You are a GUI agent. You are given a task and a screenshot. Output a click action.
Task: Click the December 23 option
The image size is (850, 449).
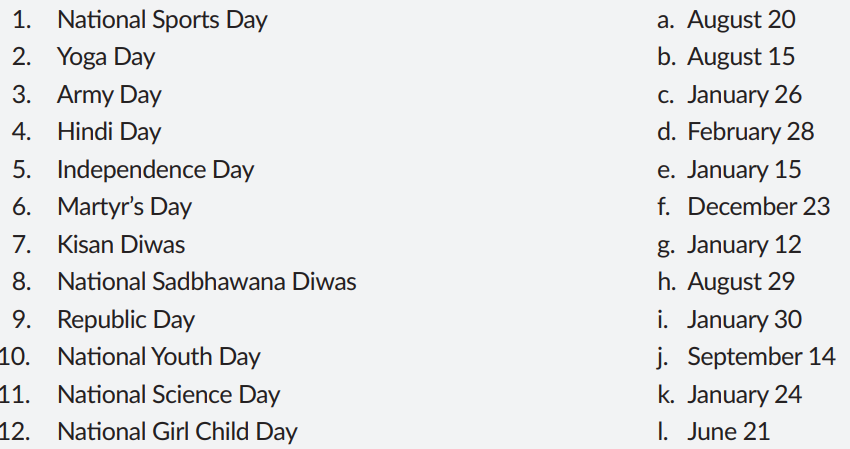(x=758, y=207)
